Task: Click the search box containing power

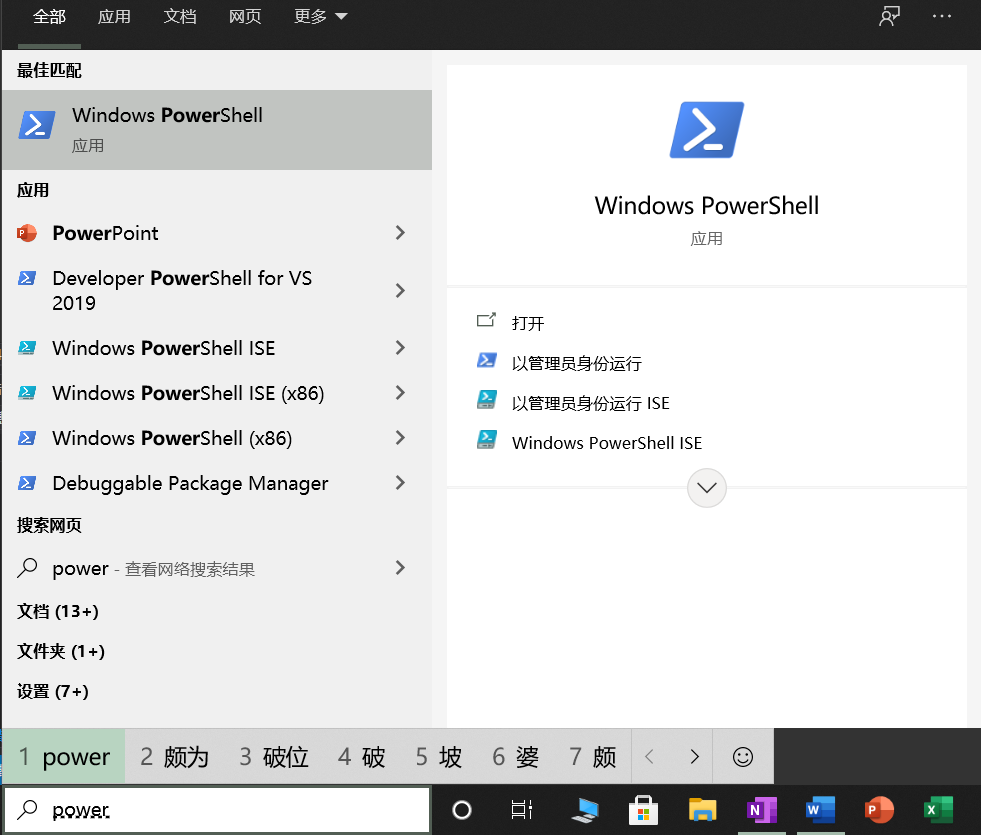Action: (217, 811)
